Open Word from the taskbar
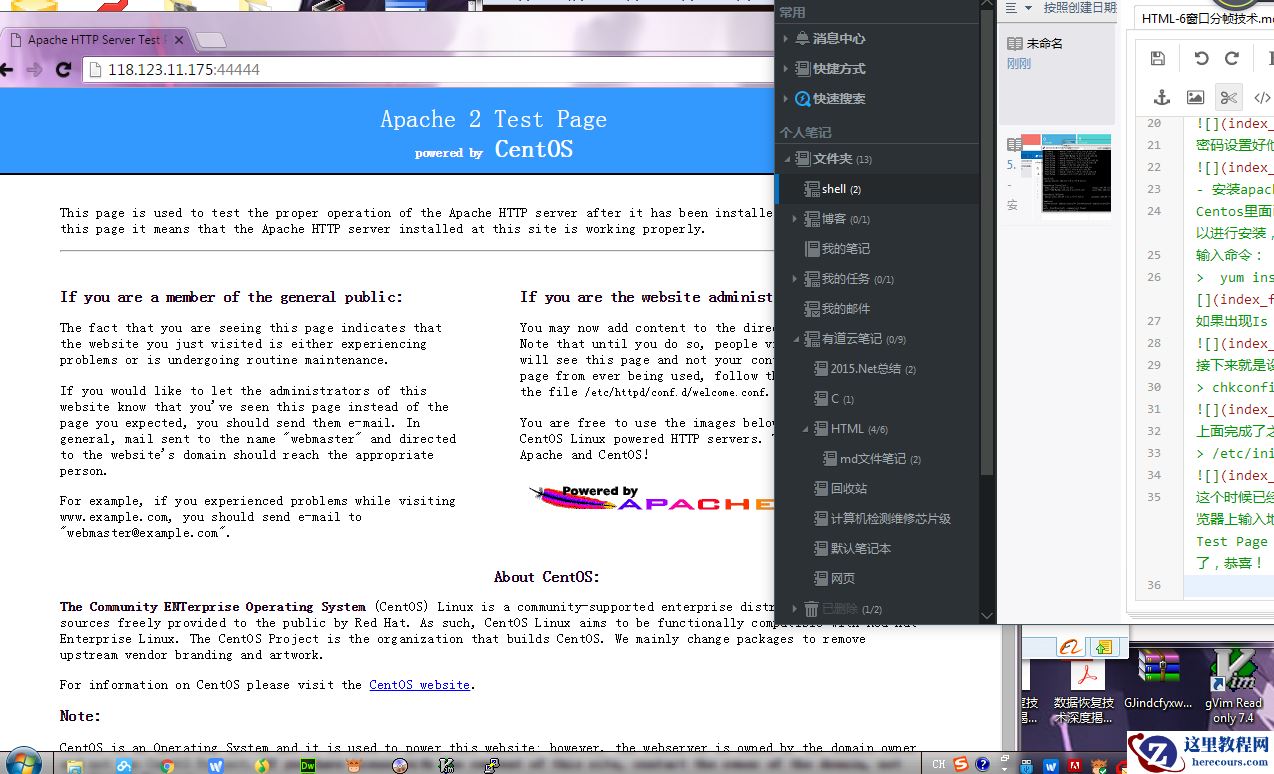Image resolution: width=1274 pixels, height=774 pixels. [x=216, y=766]
